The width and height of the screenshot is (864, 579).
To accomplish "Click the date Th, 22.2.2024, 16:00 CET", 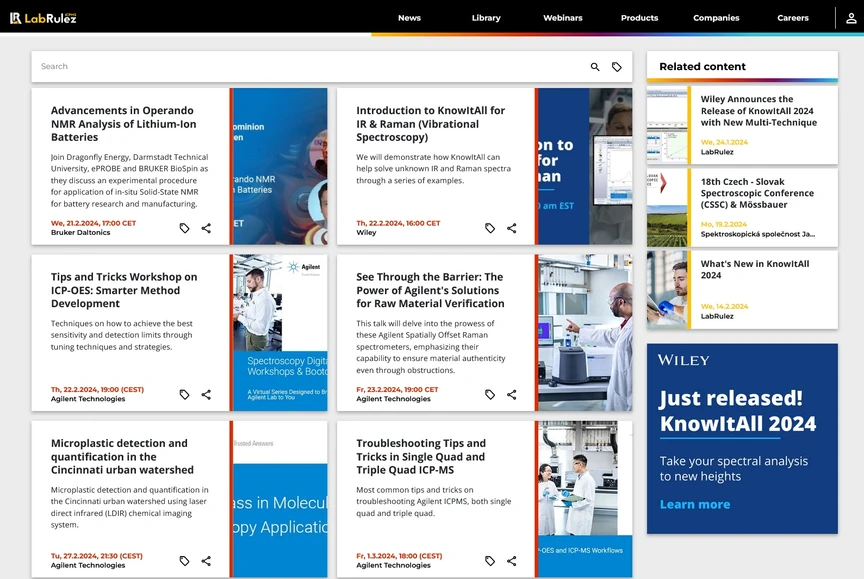I will [x=398, y=223].
